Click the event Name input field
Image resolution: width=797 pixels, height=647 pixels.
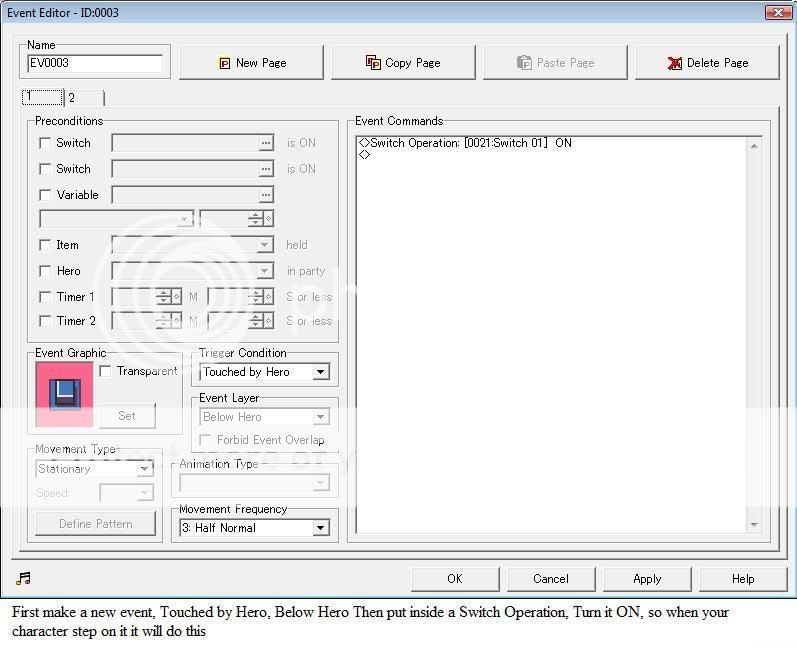(x=95, y=63)
